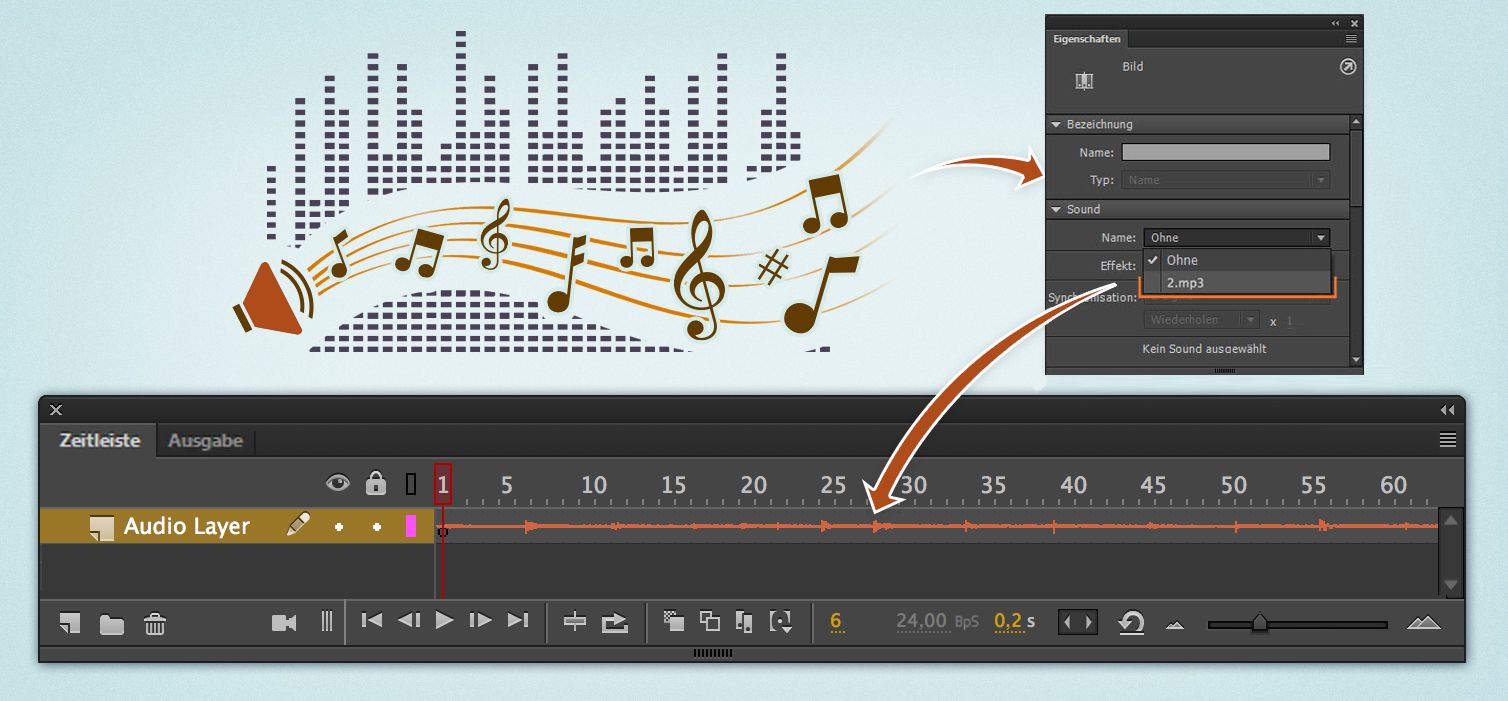Click frame 60 on timeline ruler

coord(1393,485)
